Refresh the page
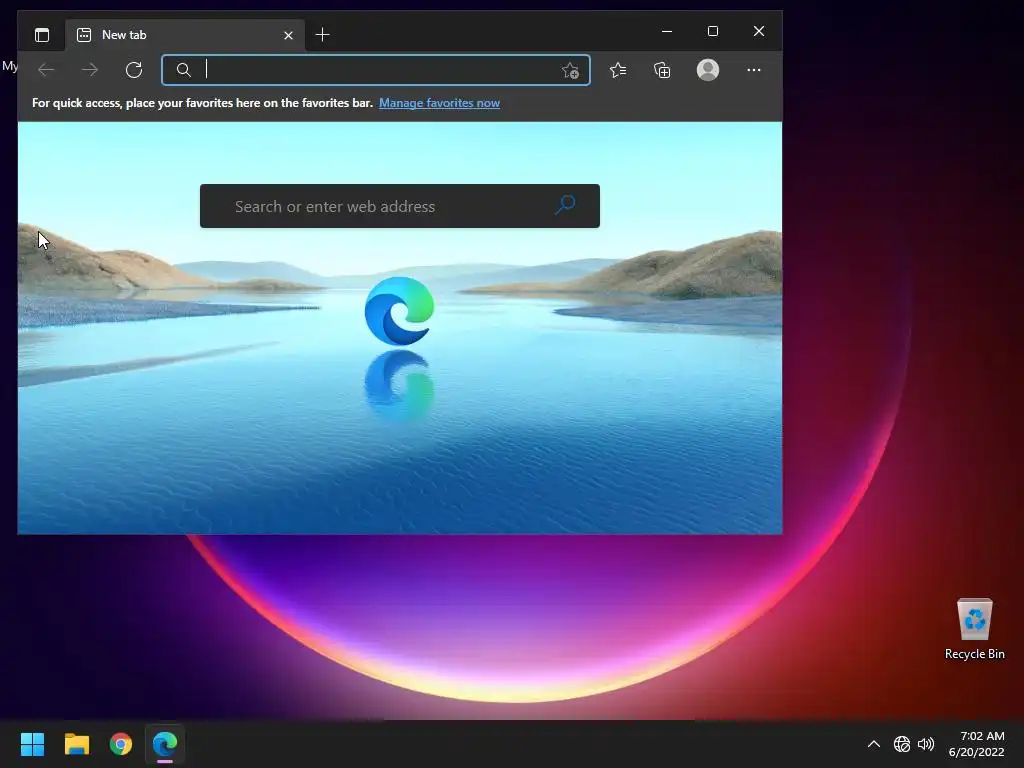Viewport: 1024px width, 768px height. tap(134, 70)
